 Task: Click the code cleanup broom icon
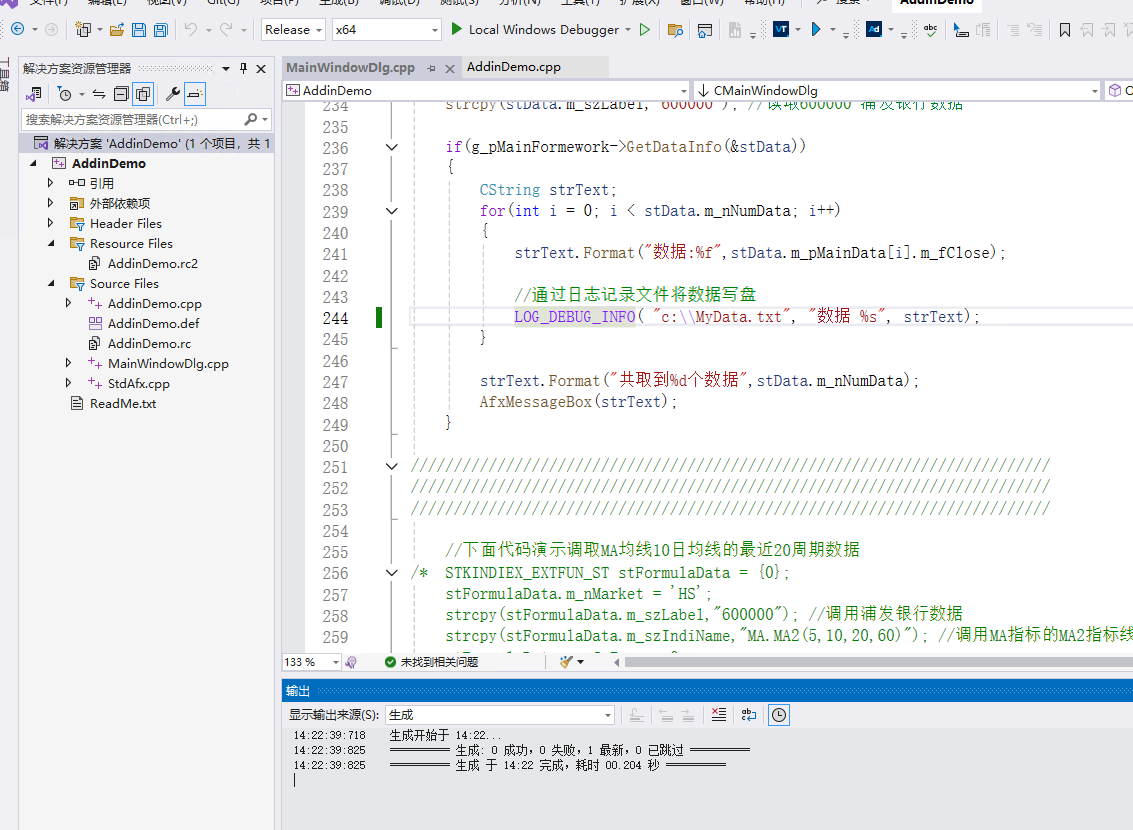pyautogui.click(x=566, y=662)
